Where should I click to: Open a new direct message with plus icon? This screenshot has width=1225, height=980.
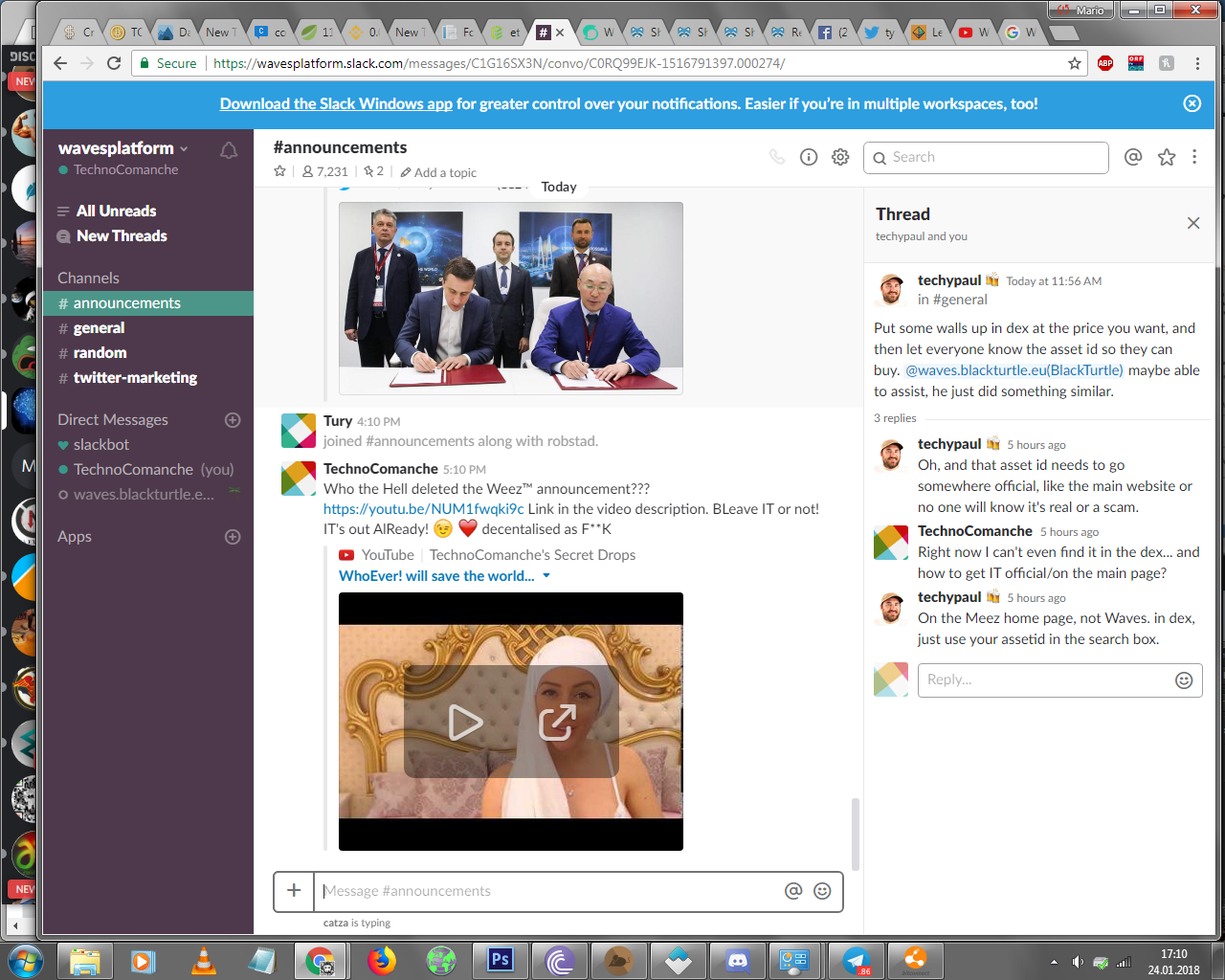point(233,420)
